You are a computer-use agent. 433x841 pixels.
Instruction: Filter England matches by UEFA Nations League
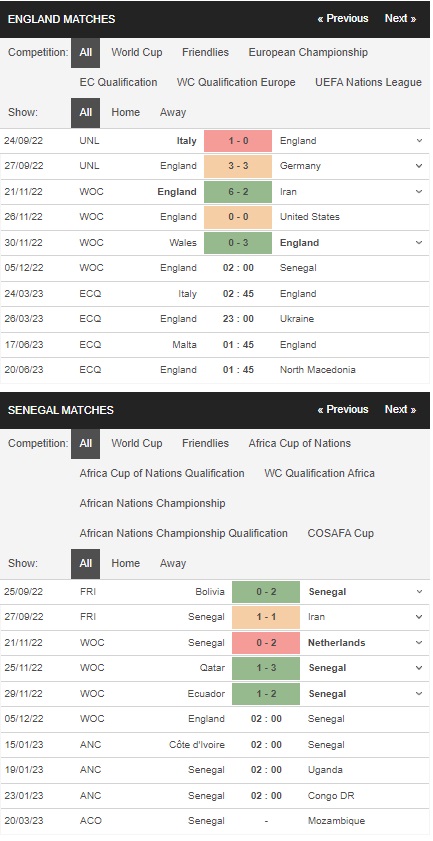coord(369,82)
